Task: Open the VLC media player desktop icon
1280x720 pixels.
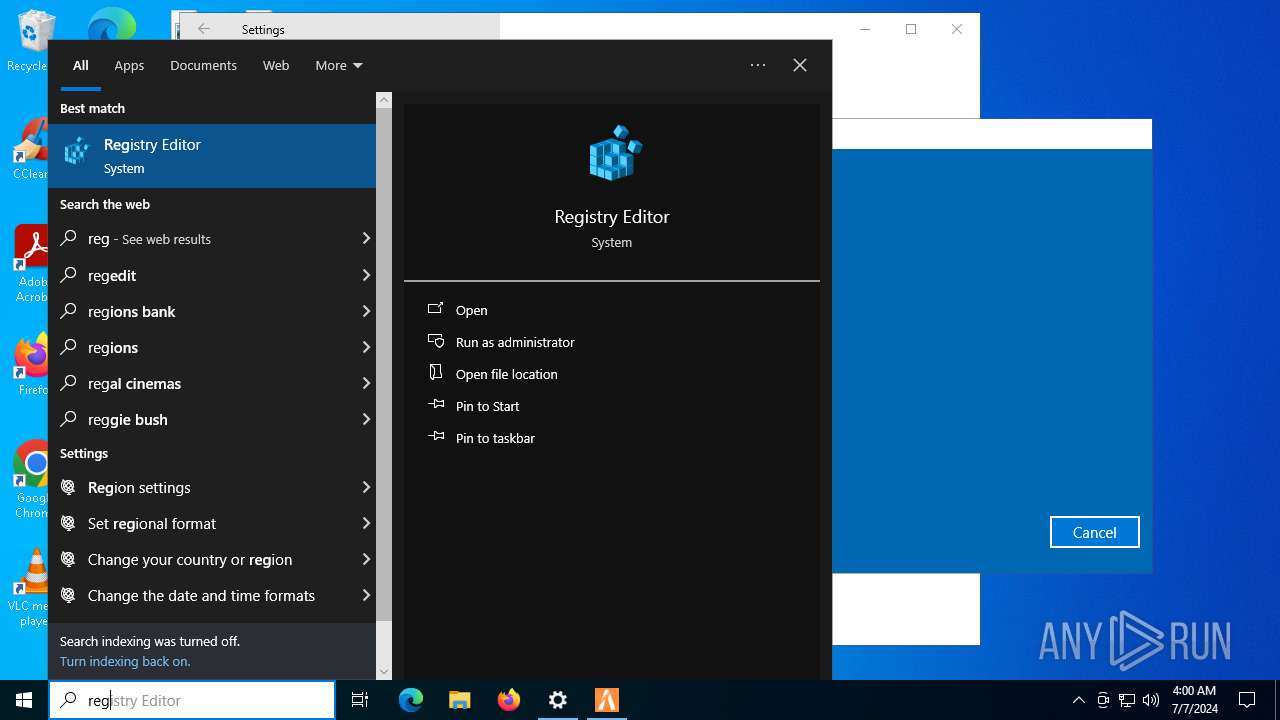Action: (33, 588)
